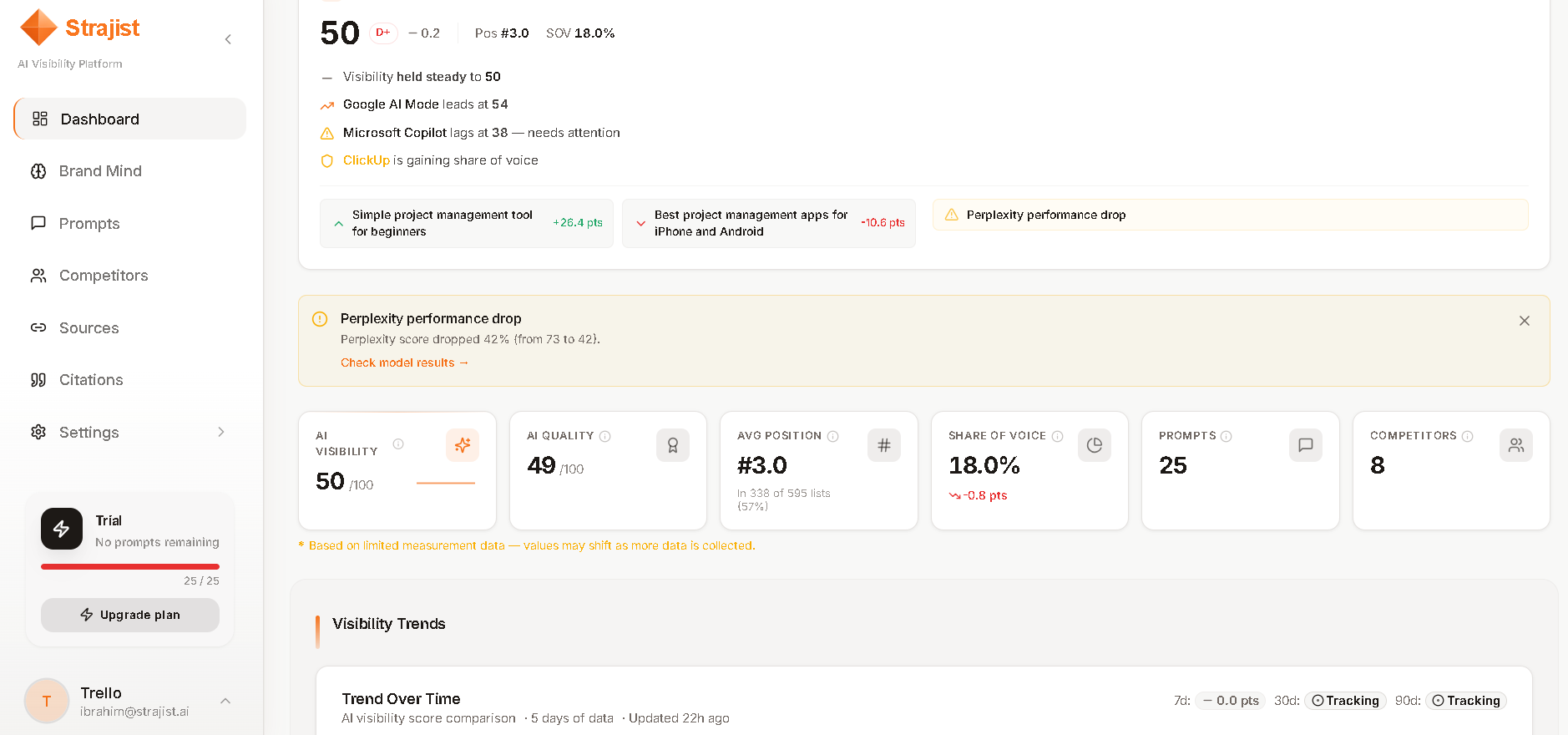The width and height of the screenshot is (1568, 735).
Task: Follow the Check model results link
Action: point(405,362)
